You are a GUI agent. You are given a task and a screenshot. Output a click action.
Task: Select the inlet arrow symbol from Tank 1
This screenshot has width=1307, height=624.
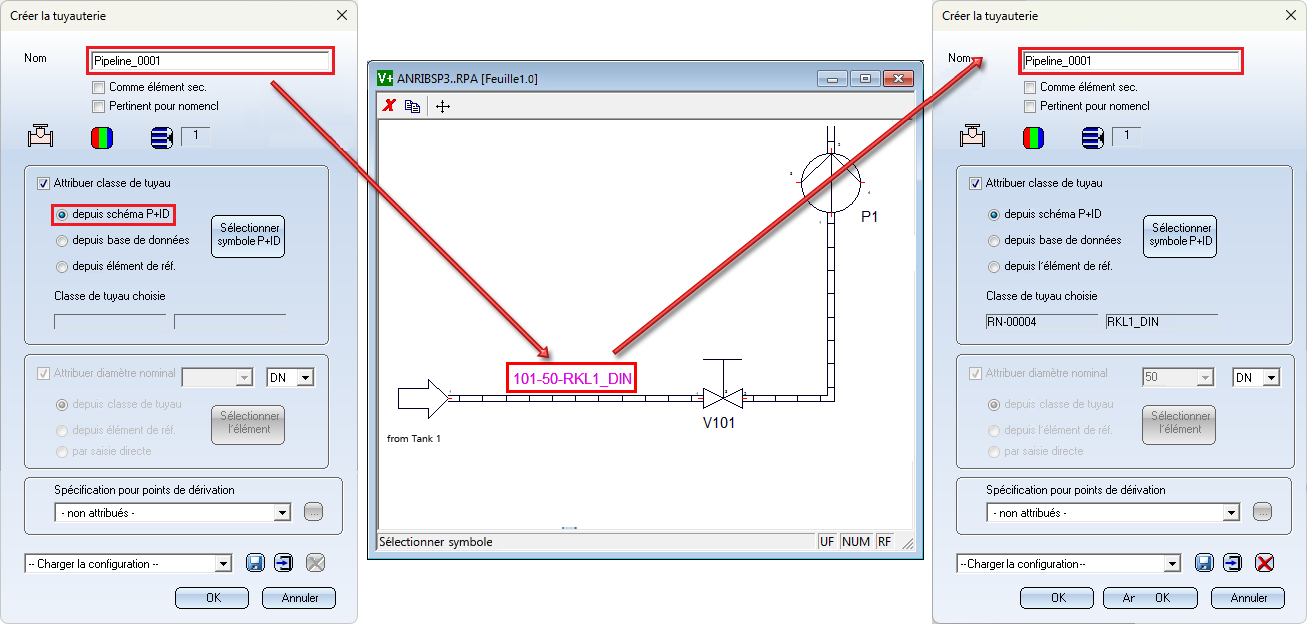click(x=421, y=398)
